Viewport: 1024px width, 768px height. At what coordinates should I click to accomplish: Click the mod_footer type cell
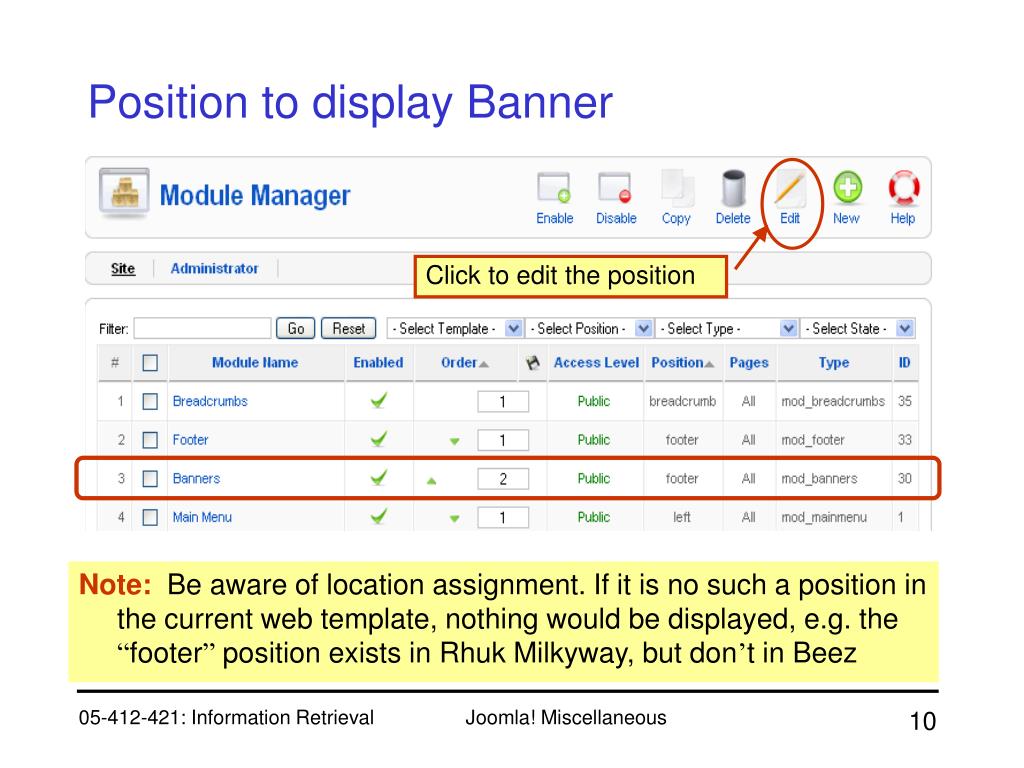point(812,440)
